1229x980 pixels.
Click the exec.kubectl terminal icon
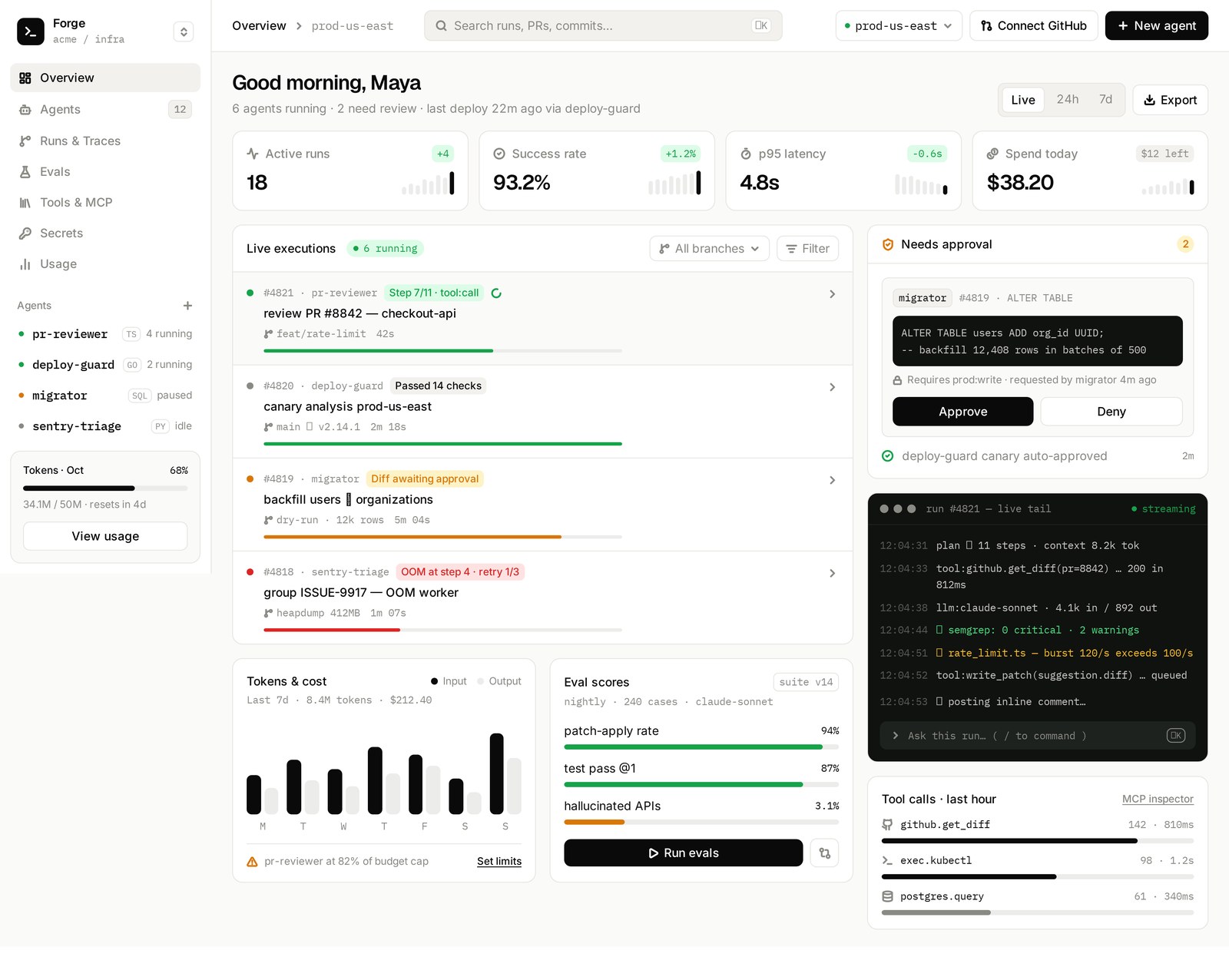[x=888, y=861]
